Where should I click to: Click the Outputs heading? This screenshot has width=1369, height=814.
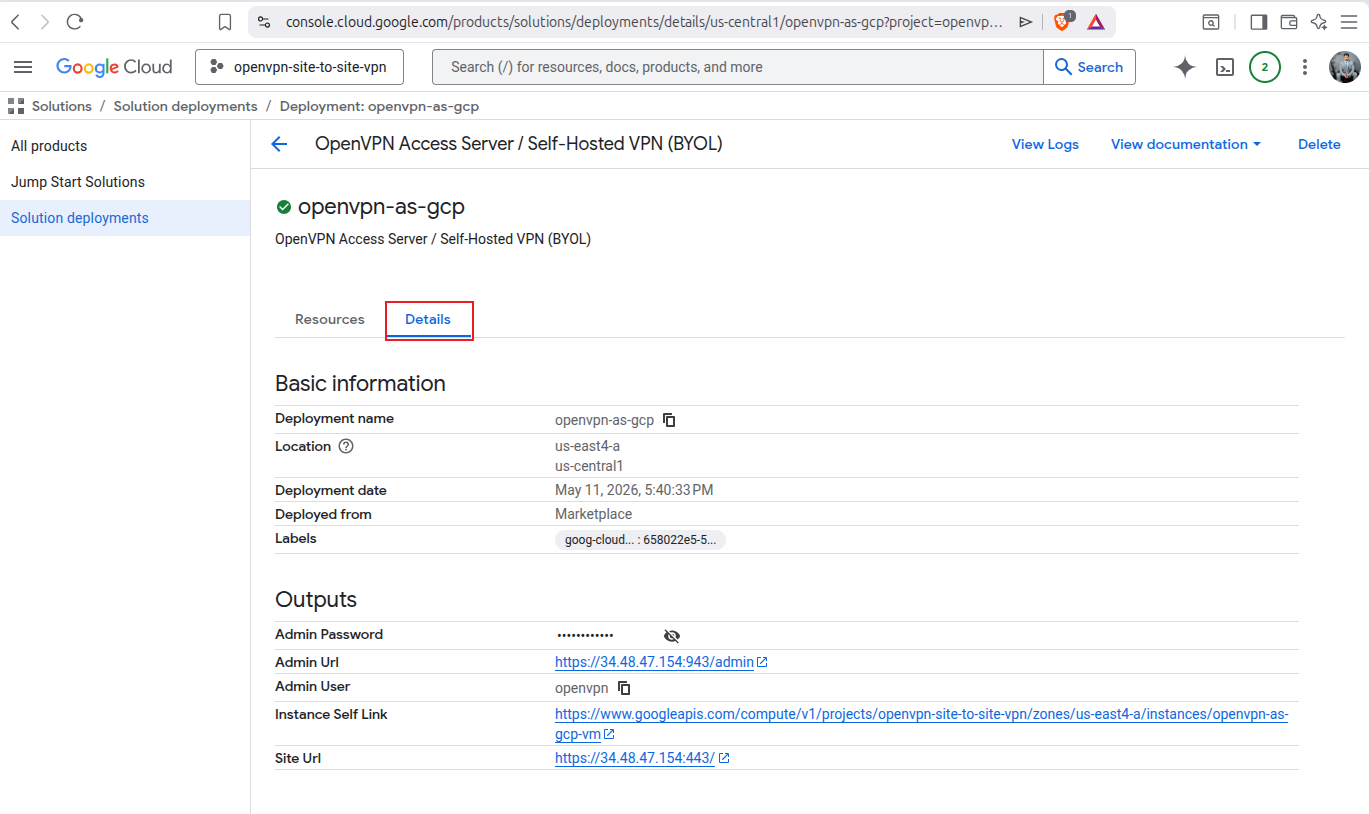click(x=316, y=600)
